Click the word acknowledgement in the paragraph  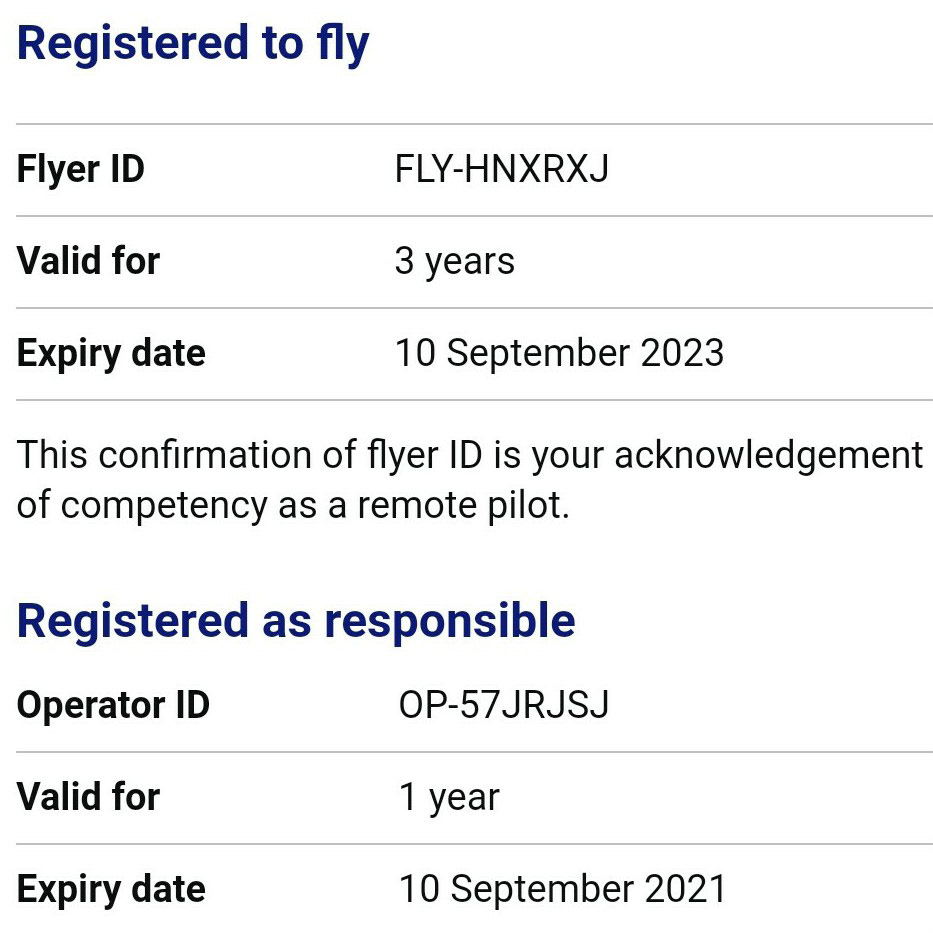tap(769, 456)
